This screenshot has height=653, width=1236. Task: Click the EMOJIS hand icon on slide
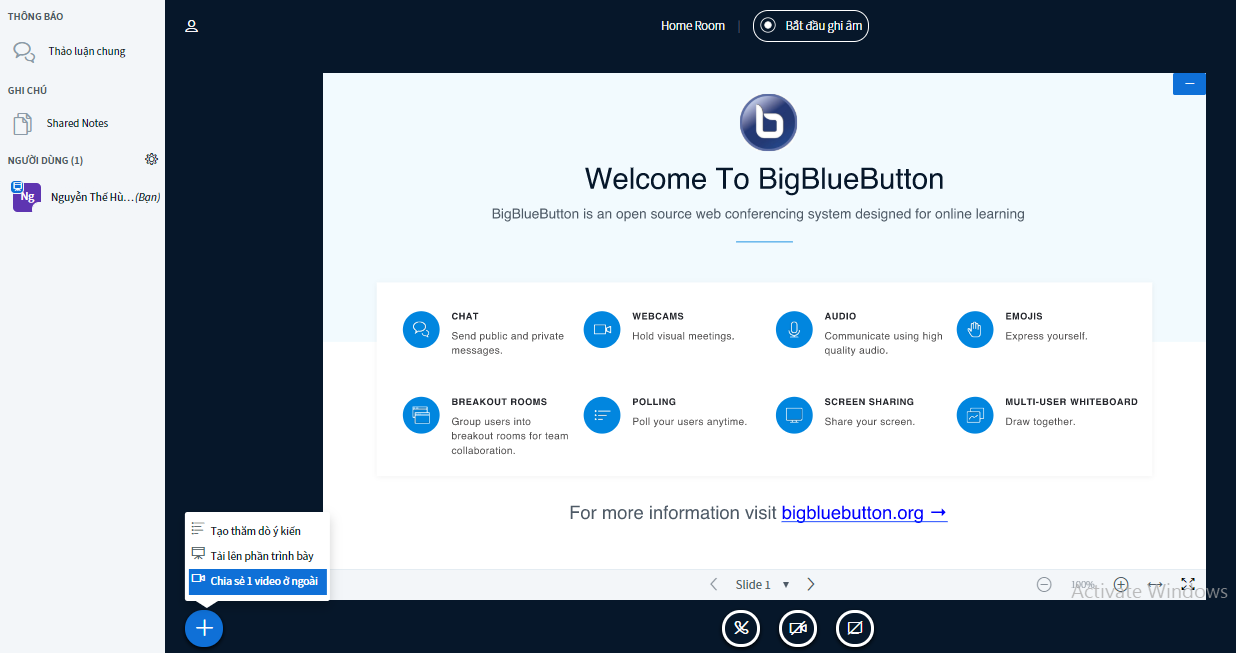click(x=975, y=329)
